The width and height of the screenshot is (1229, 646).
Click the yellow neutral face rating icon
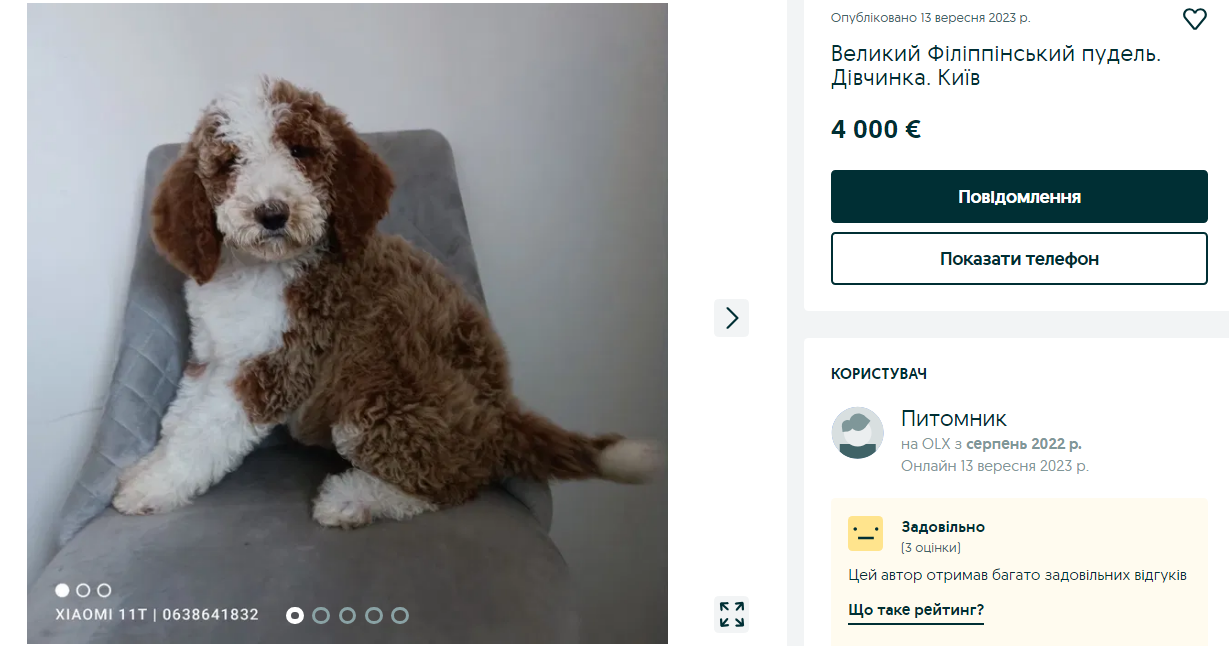click(x=865, y=534)
